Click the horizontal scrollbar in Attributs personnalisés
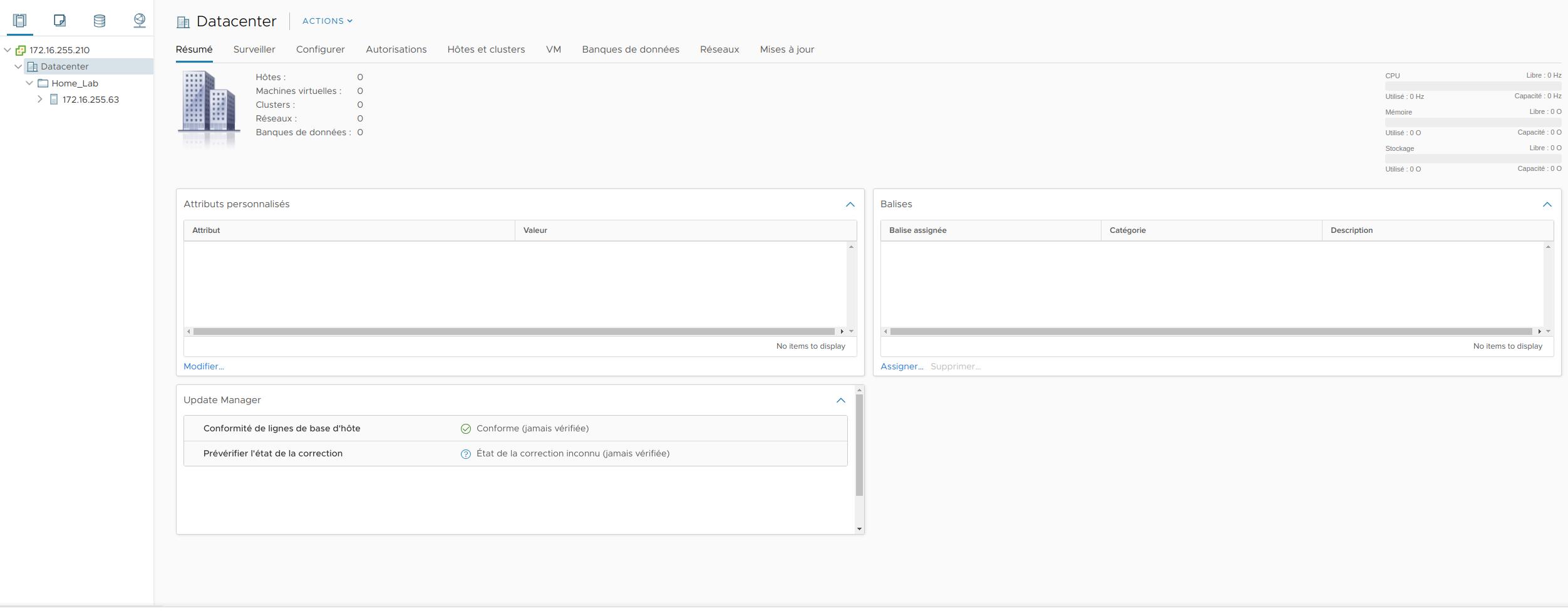 tap(513, 332)
